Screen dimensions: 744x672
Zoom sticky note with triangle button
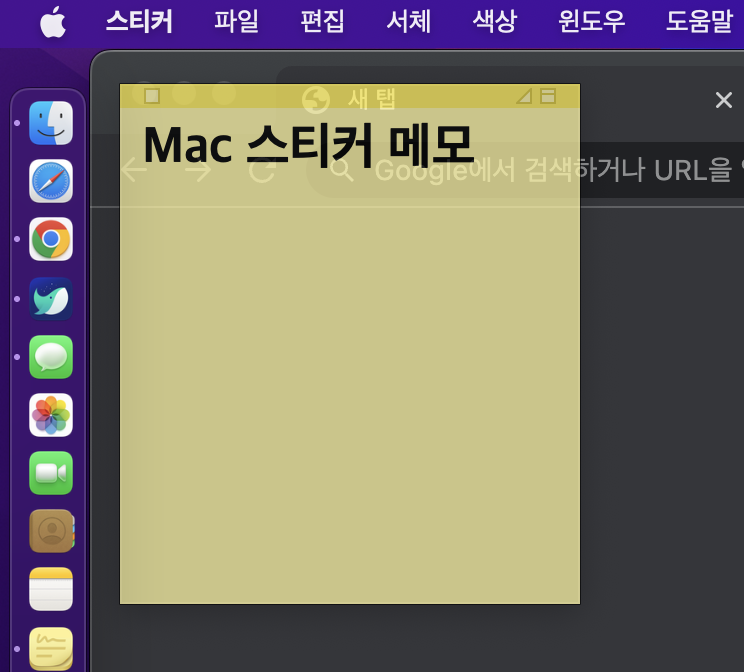524,96
